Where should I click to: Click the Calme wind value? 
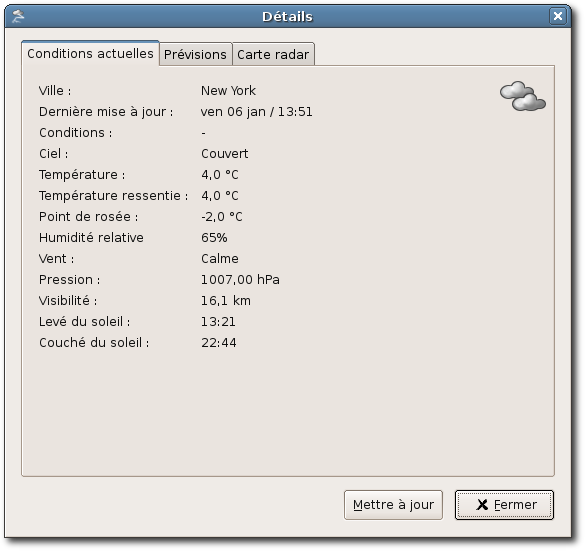pos(220,259)
